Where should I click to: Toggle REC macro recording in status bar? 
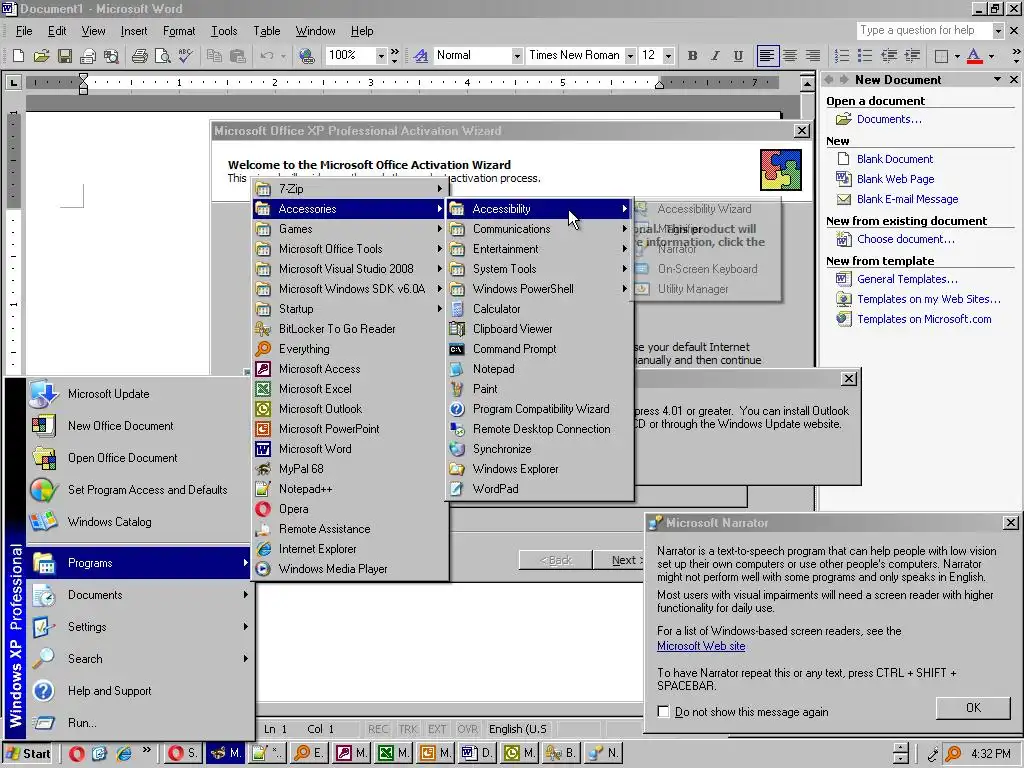(377, 729)
